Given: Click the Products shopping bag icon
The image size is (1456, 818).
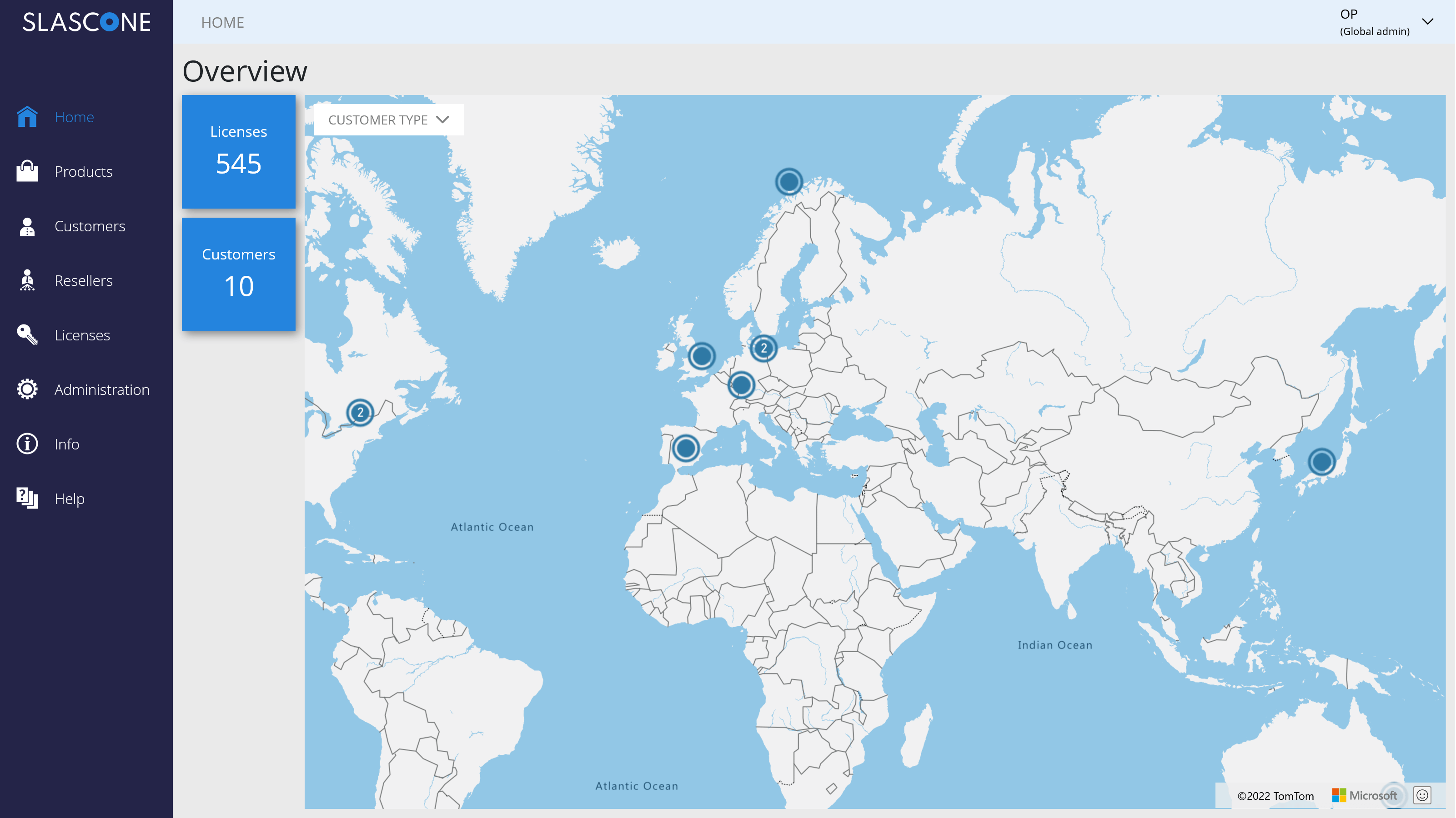Looking at the screenshot, I should (x=27, y=171).
